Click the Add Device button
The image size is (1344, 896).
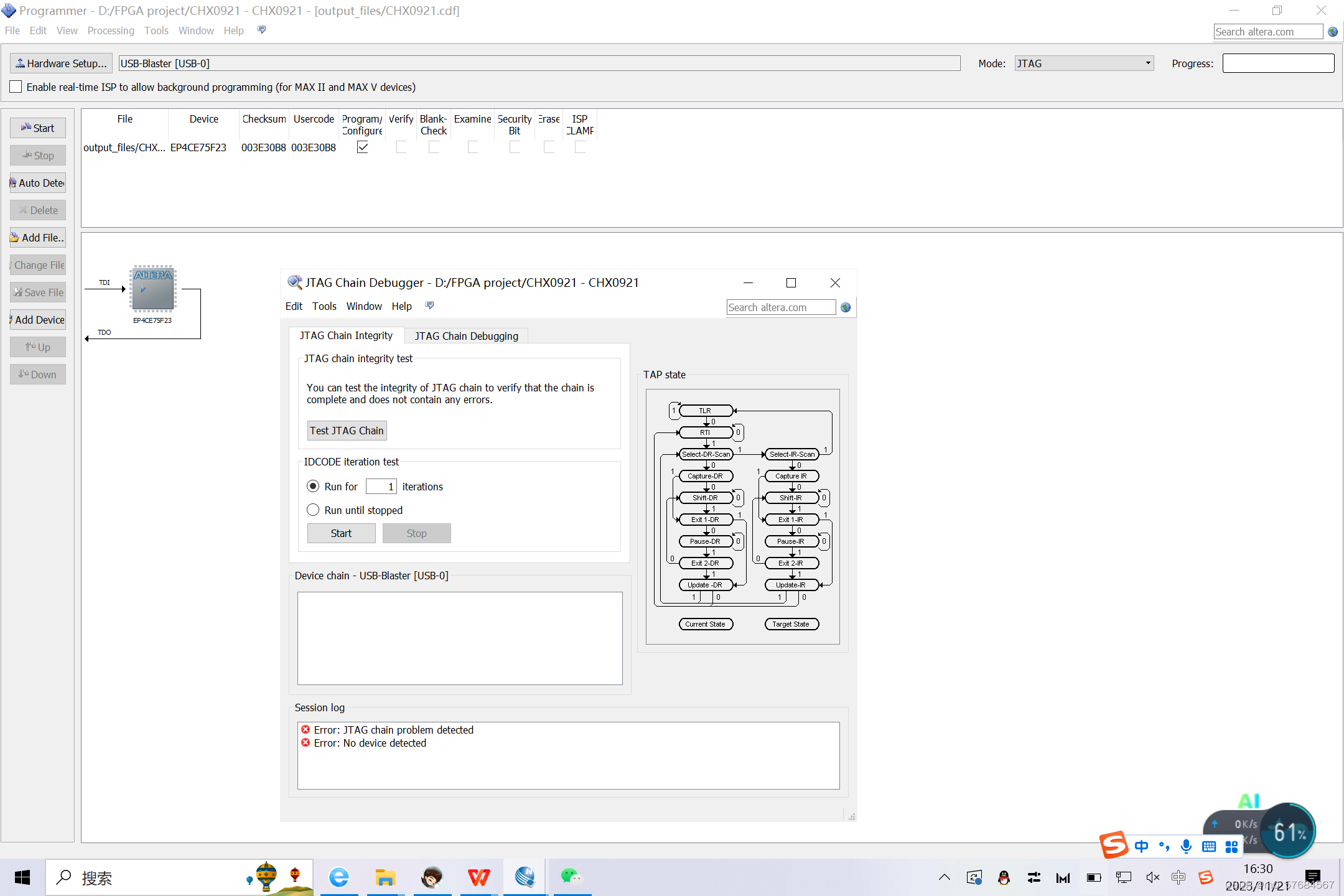pos(38,320)
